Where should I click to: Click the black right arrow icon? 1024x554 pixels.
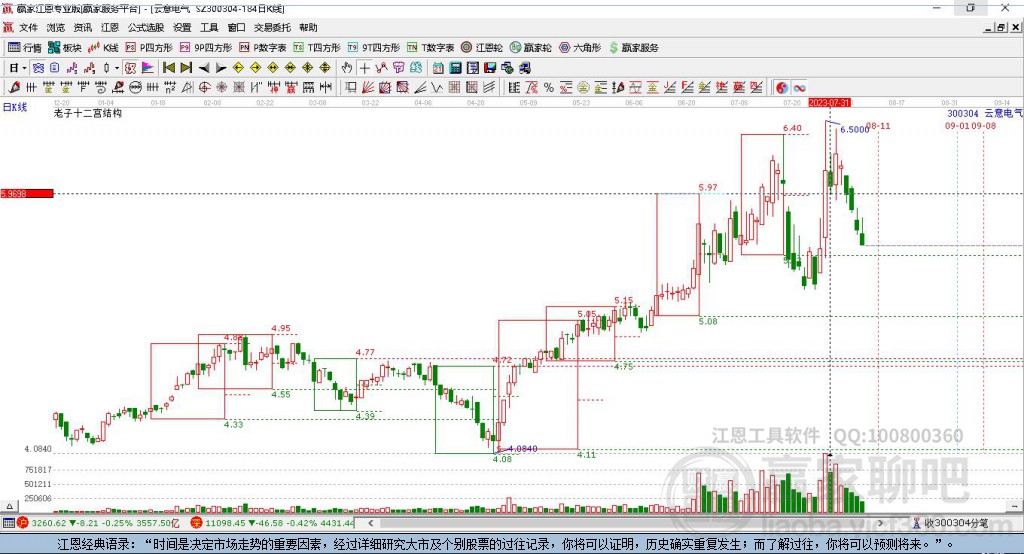[x=221, y=68]
